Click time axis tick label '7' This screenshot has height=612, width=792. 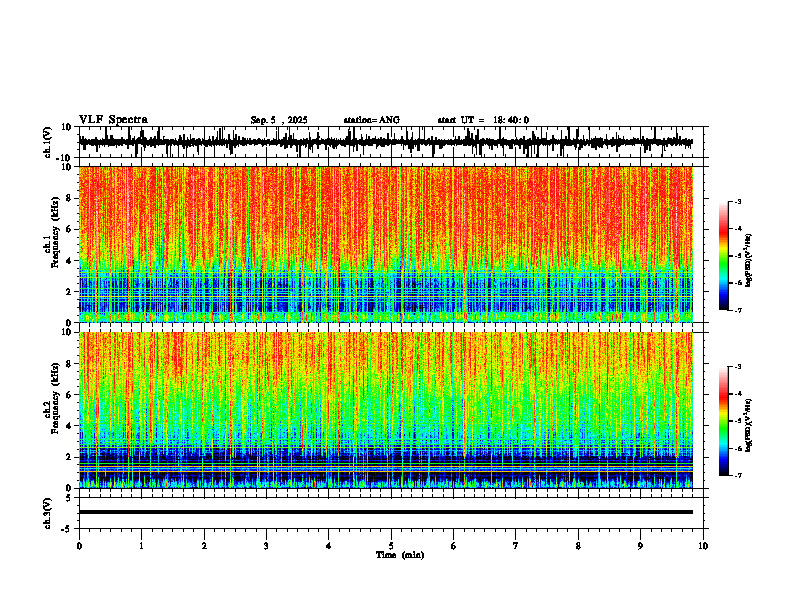point(516,546)
